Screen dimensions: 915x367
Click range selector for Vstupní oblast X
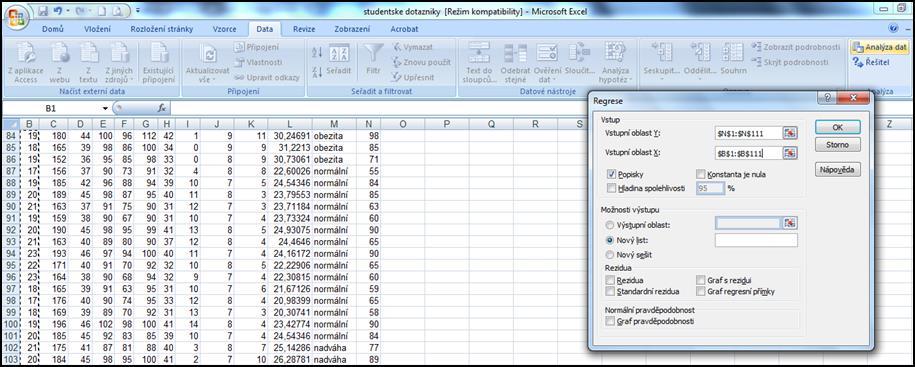pyautogui.click(x=790, y=153)
